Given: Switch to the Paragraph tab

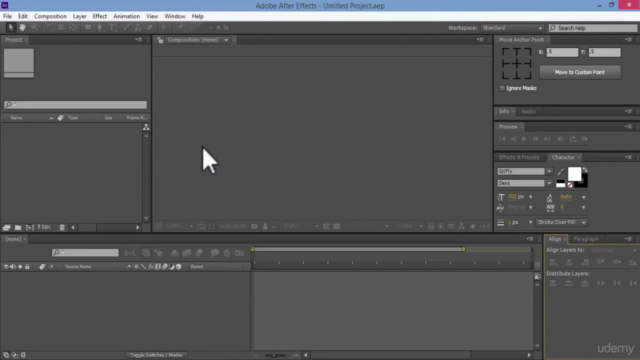Looking at the screenshot, I should [x=585, y=239].
